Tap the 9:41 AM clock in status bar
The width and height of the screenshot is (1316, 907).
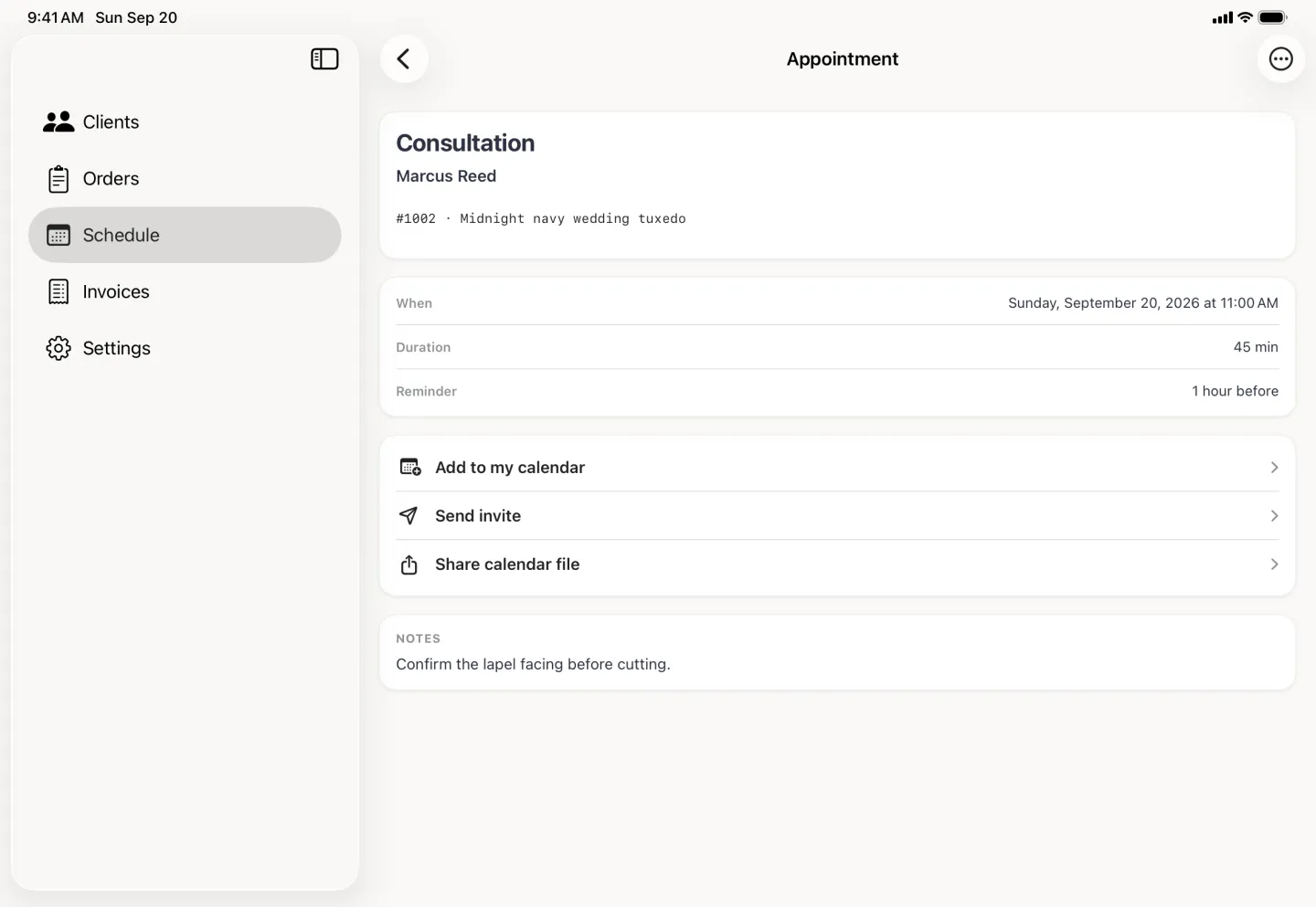click(x=56, y=17)
